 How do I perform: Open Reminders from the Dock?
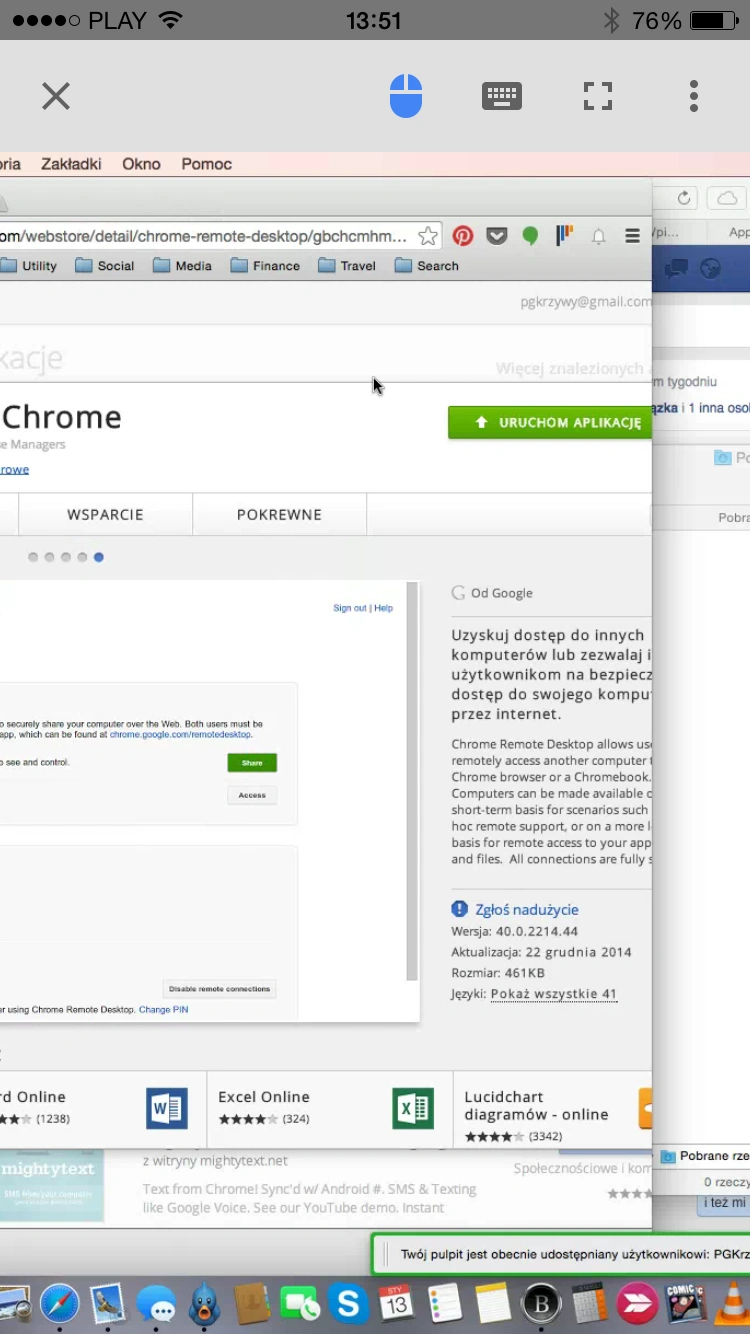(444, 1303)
